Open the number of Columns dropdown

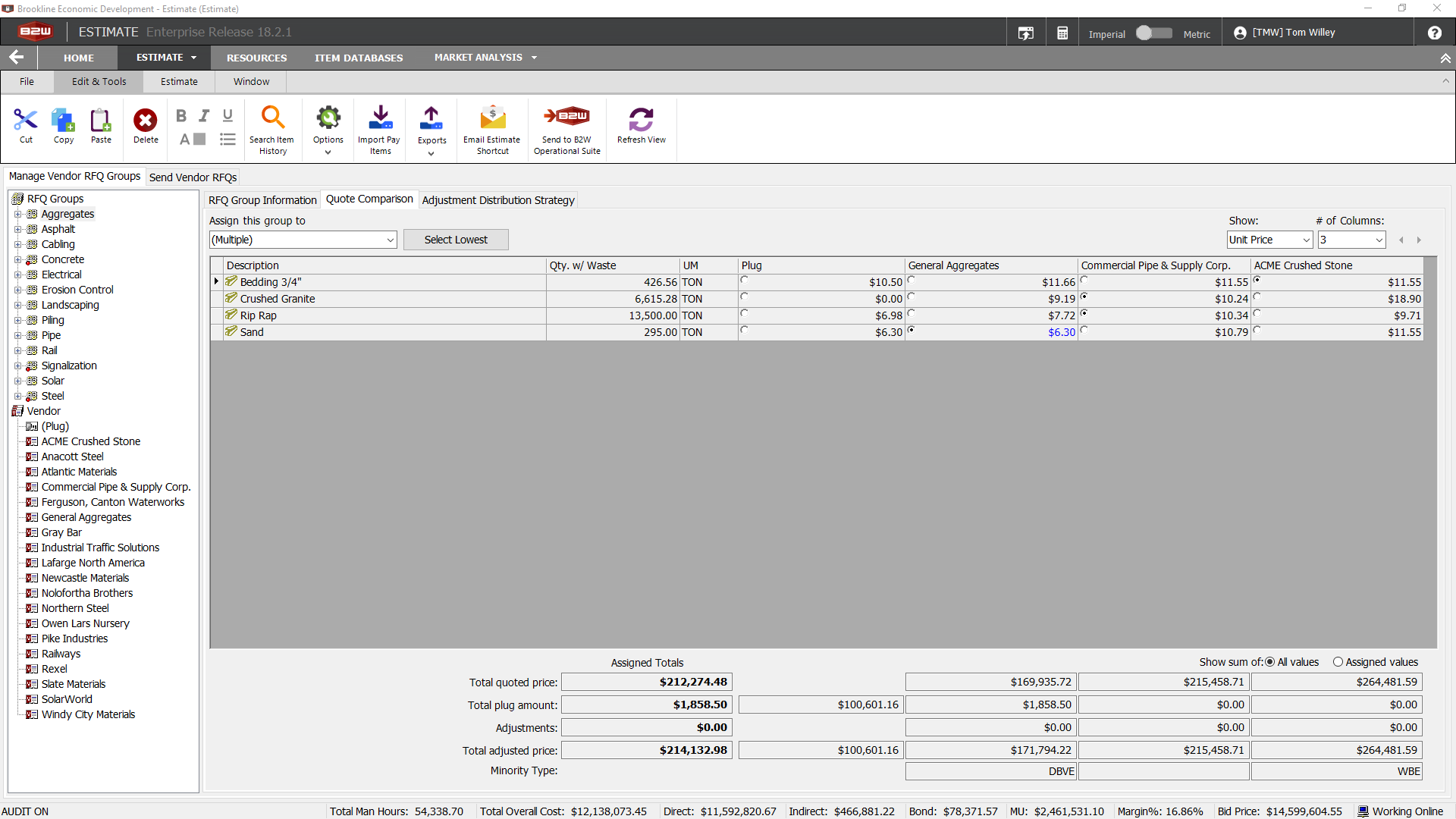(x=1379, y=240)
